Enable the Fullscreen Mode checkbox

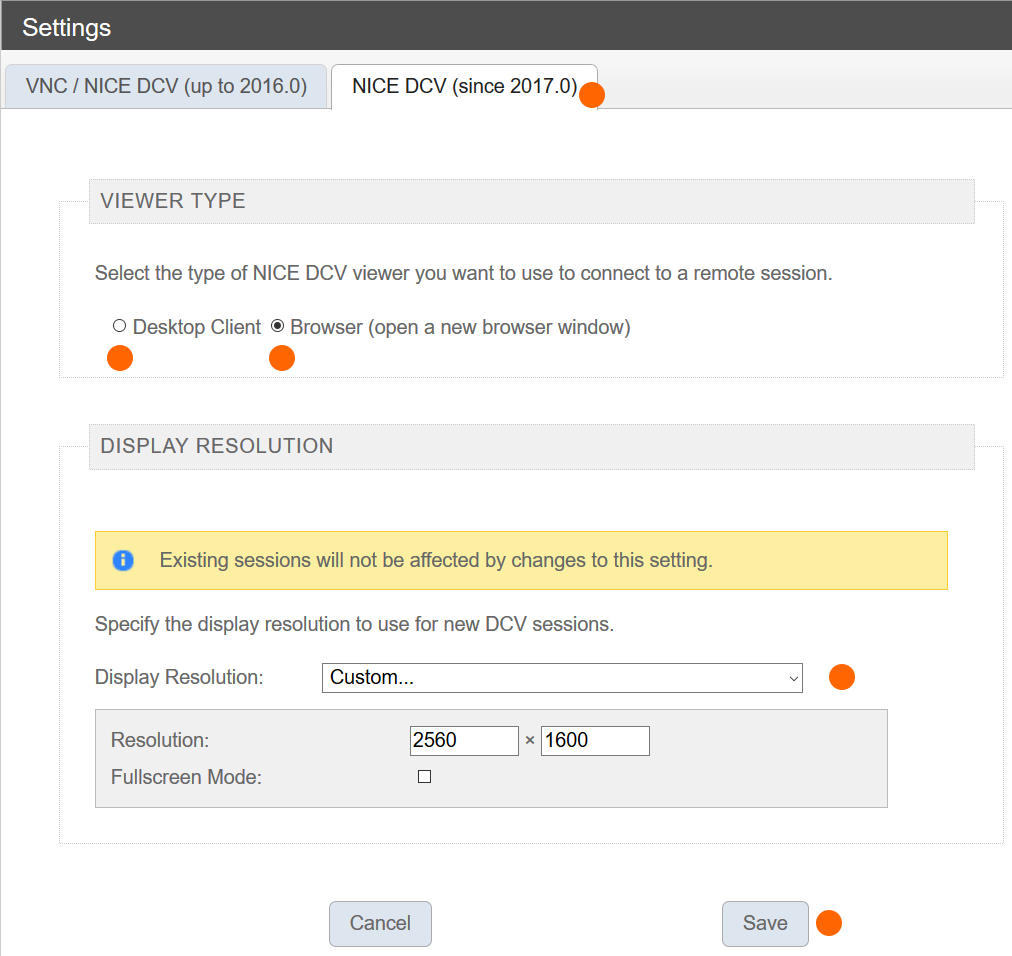[424, 777]
